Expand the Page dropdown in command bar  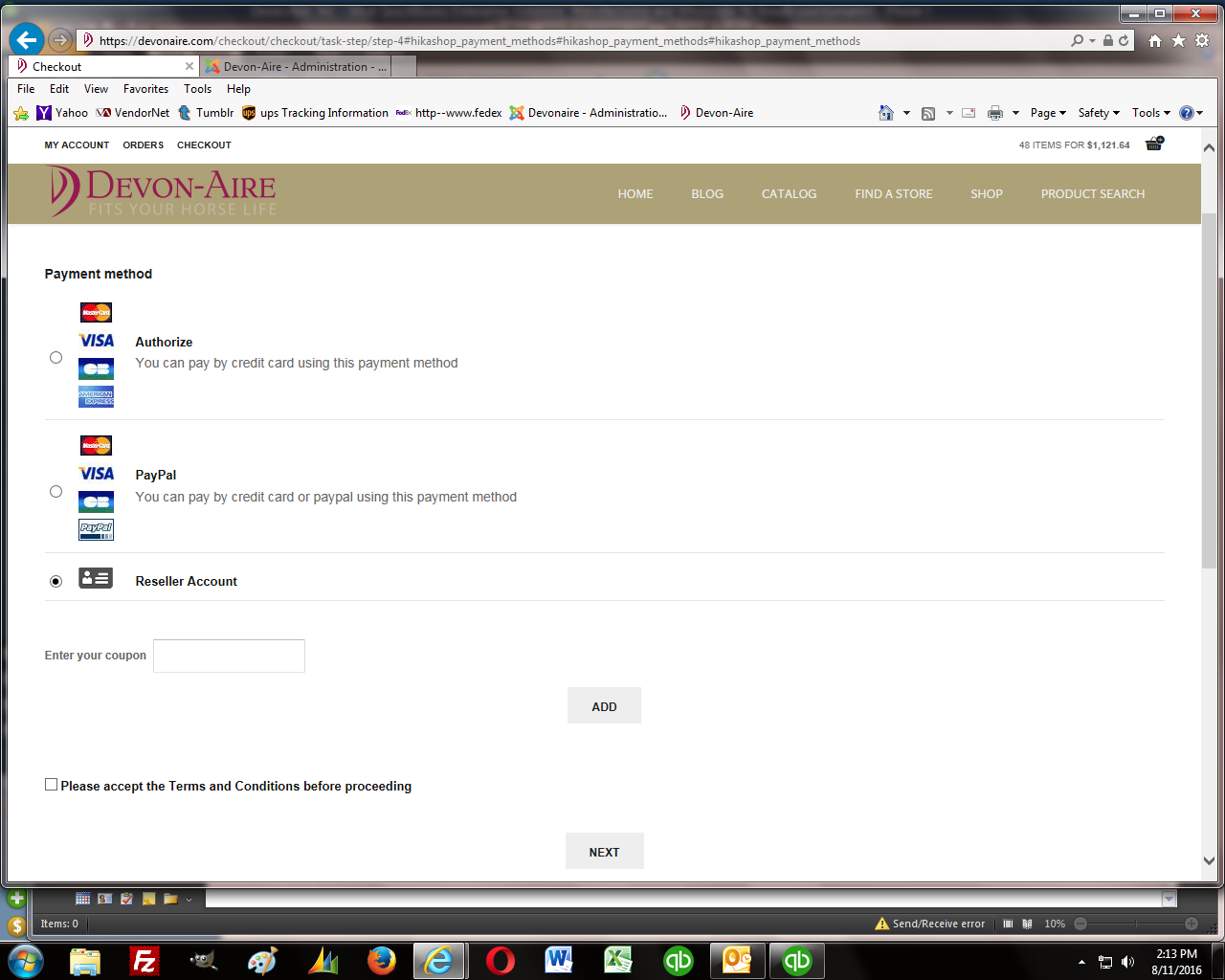pyautogui.click(x=1048, y=113)
